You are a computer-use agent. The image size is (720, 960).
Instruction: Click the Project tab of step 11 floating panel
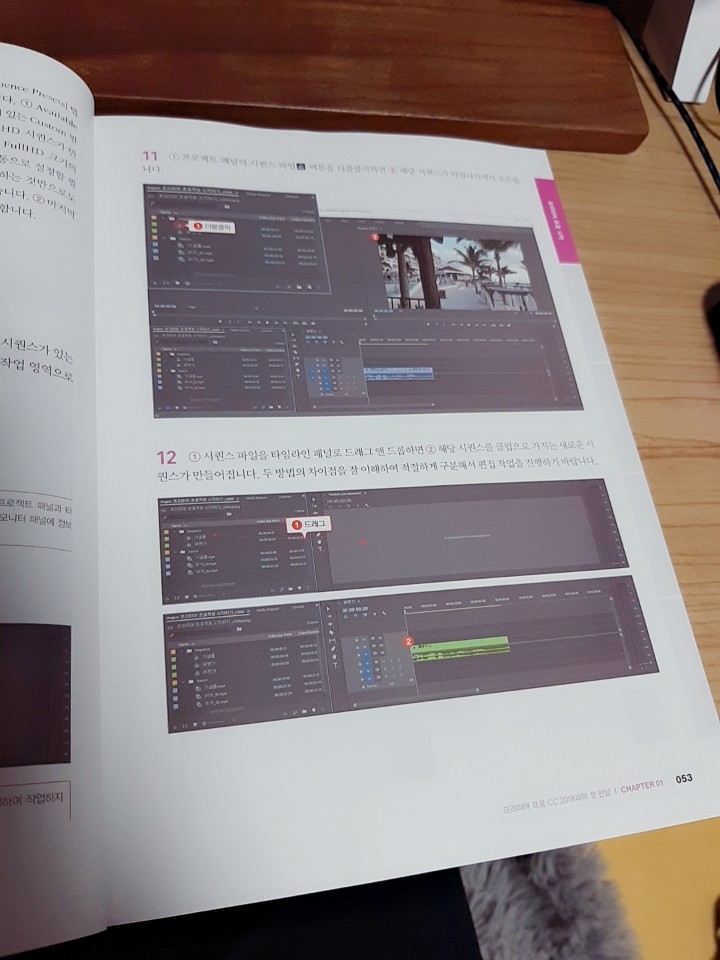pos(193,190)
